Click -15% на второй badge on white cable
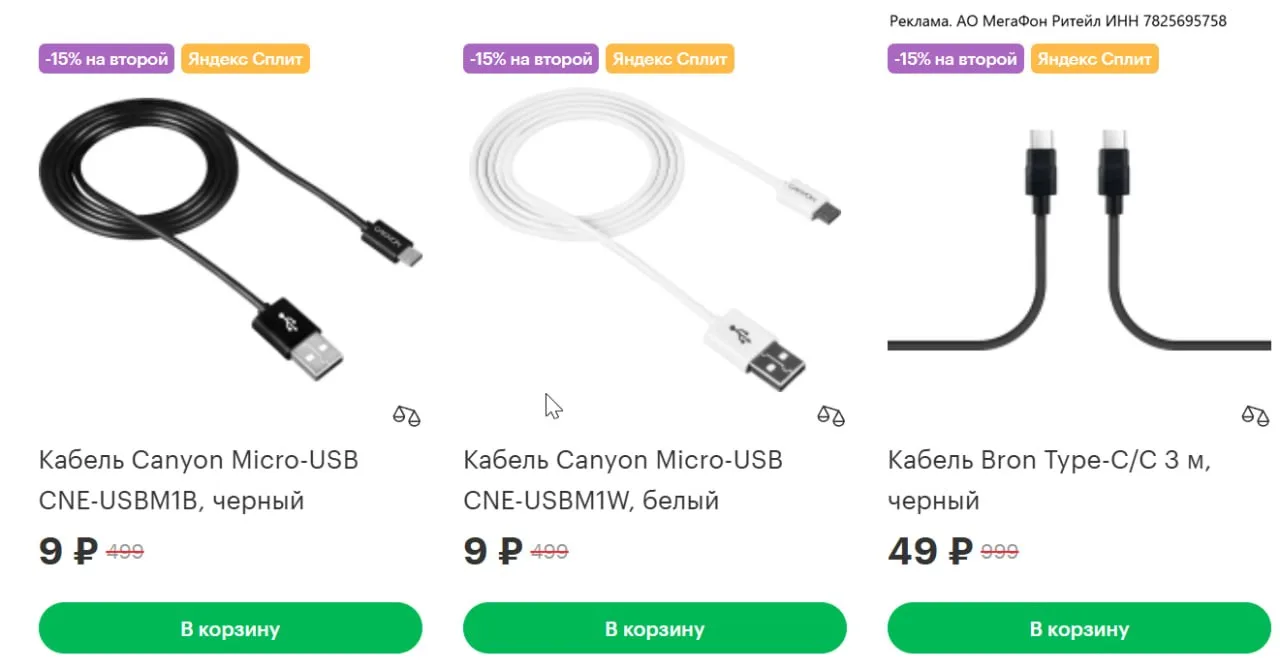The image size is (1280, 670). (x=531, y=59)
